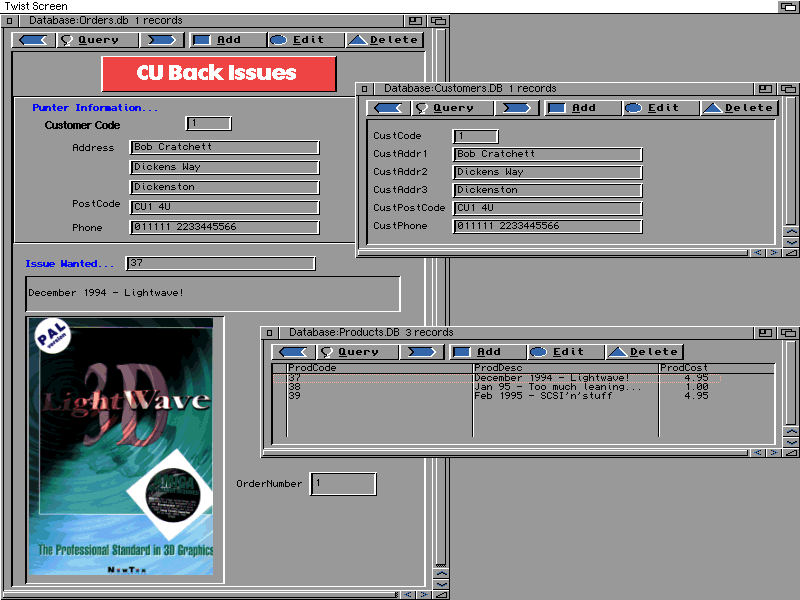
Task: Click right scroll arrow in Orders window
Action: coord(423,595)
